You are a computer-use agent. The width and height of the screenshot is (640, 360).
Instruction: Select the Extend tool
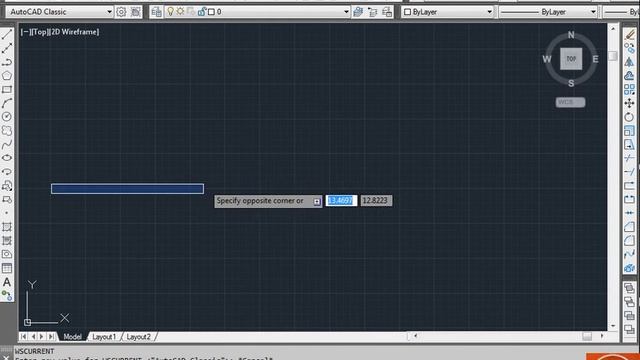pyautogui.click(x=629, y=172)
